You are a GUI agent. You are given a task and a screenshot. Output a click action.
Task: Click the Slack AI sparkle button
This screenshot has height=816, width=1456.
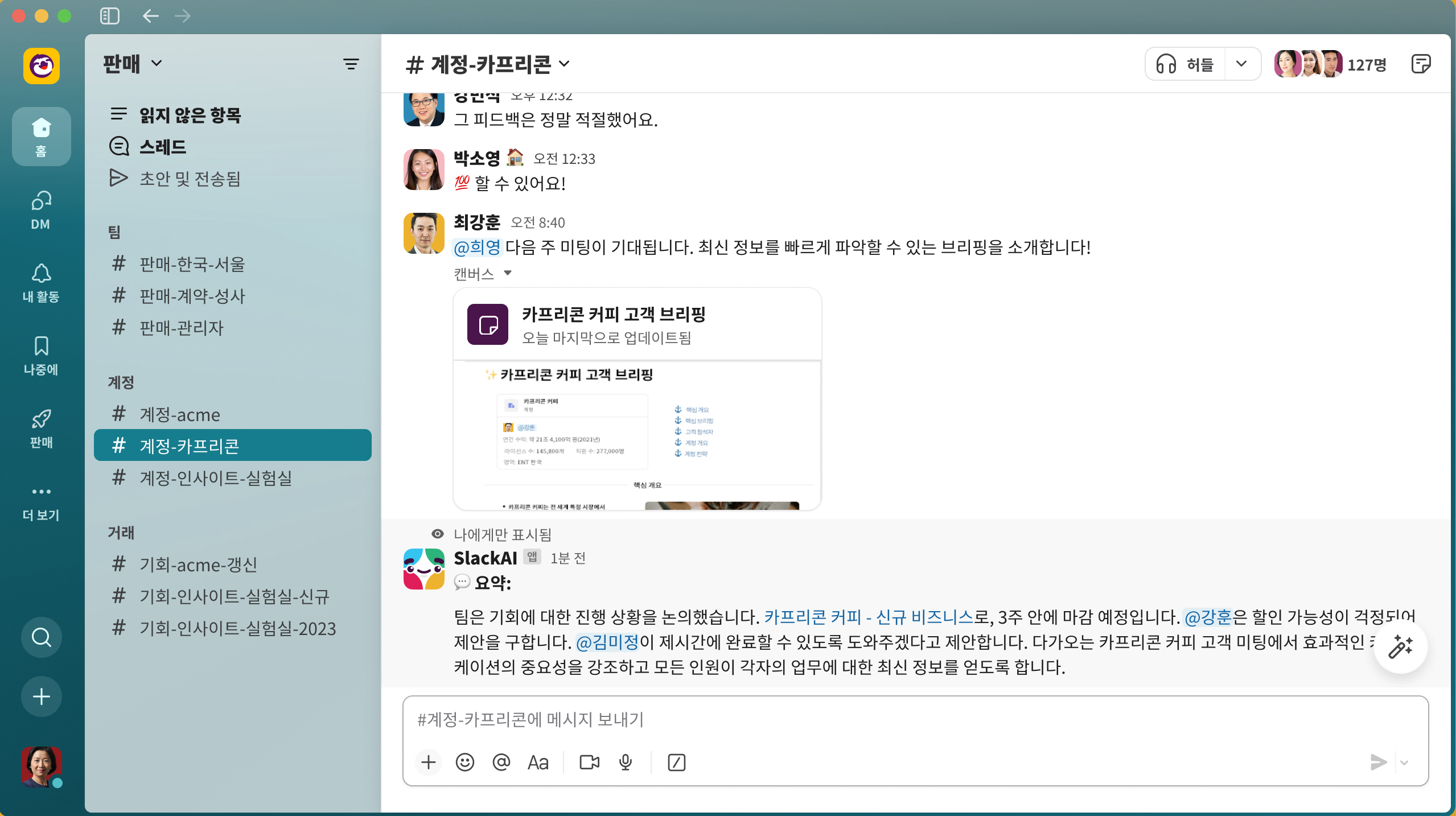coord(1400,647)
